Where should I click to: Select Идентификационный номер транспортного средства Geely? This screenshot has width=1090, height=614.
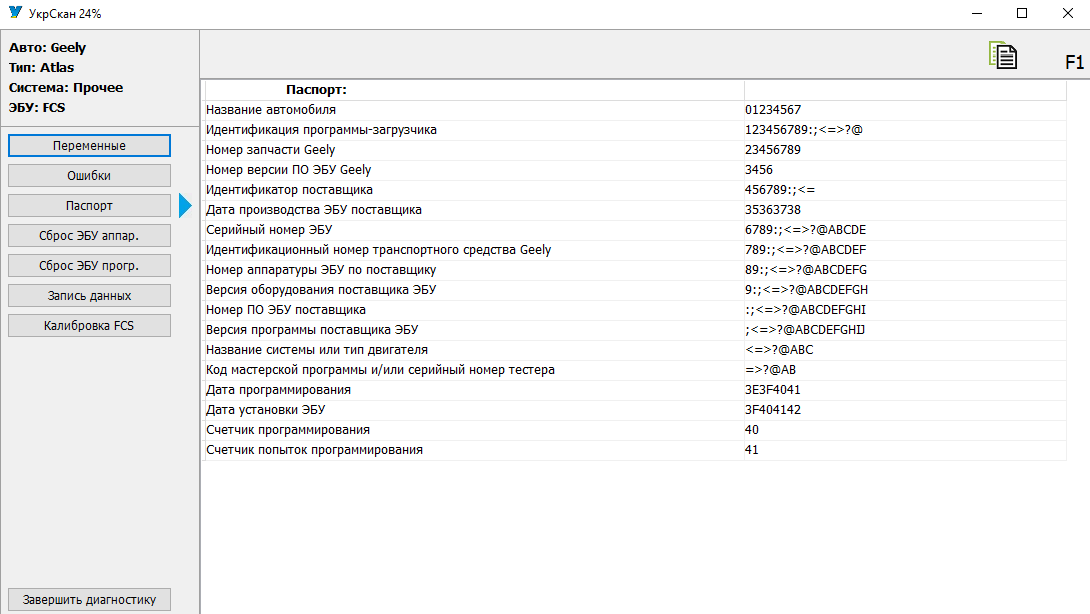pos(378,250)
